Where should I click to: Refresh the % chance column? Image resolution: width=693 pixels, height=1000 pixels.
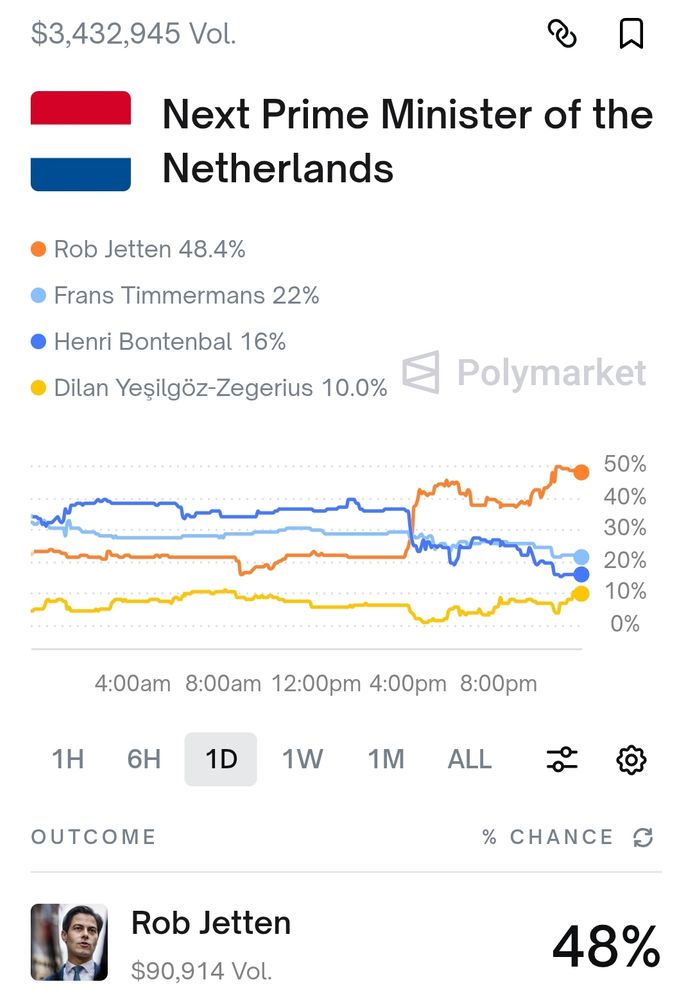coord(643,838)
